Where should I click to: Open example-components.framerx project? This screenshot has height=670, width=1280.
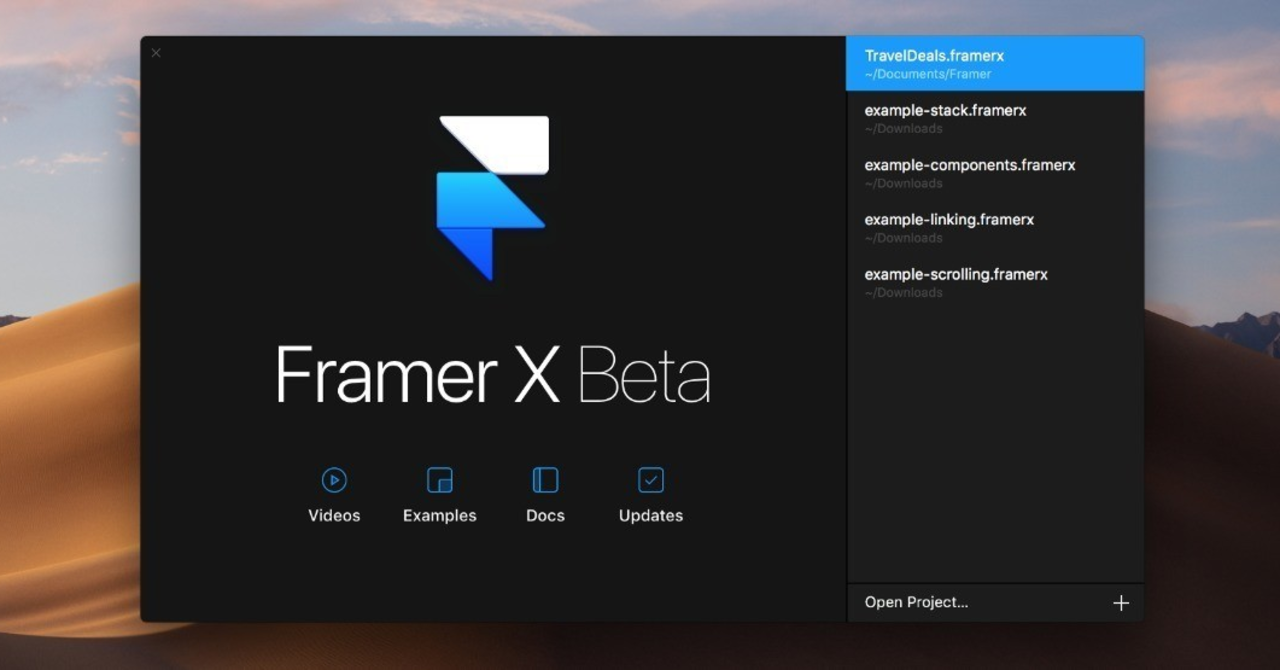coord(995,173)
